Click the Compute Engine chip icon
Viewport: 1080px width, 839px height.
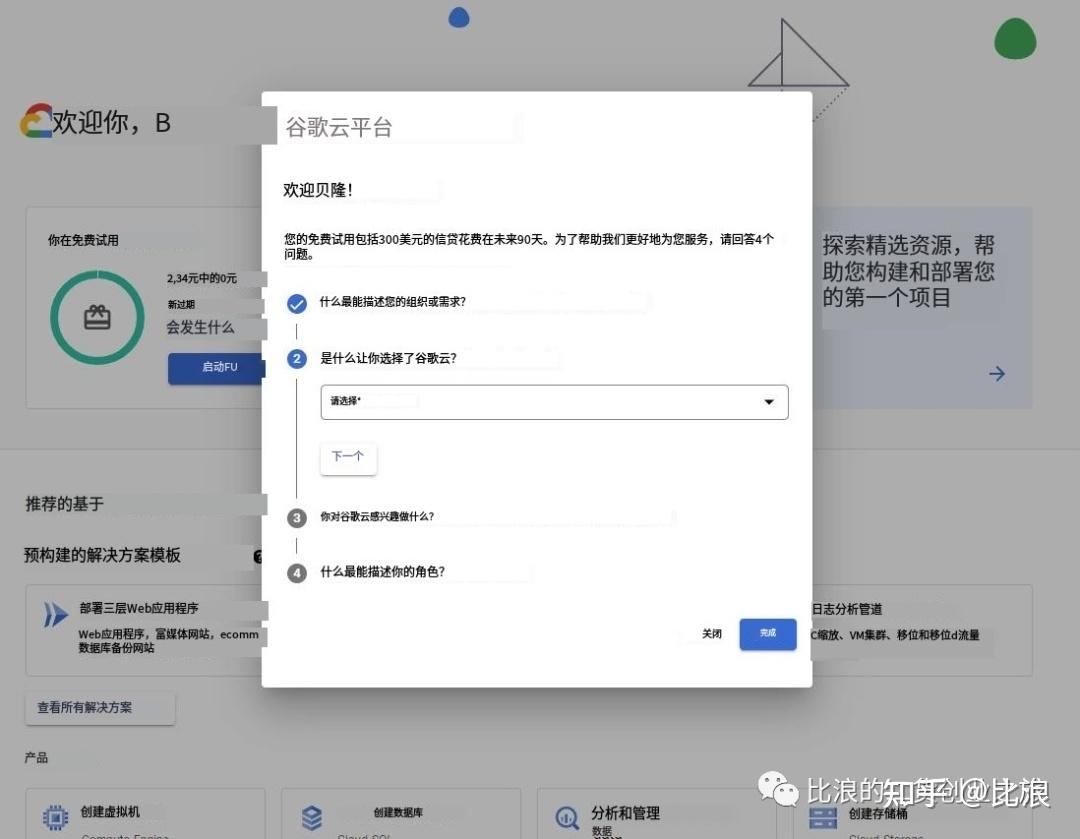point(56,817)
